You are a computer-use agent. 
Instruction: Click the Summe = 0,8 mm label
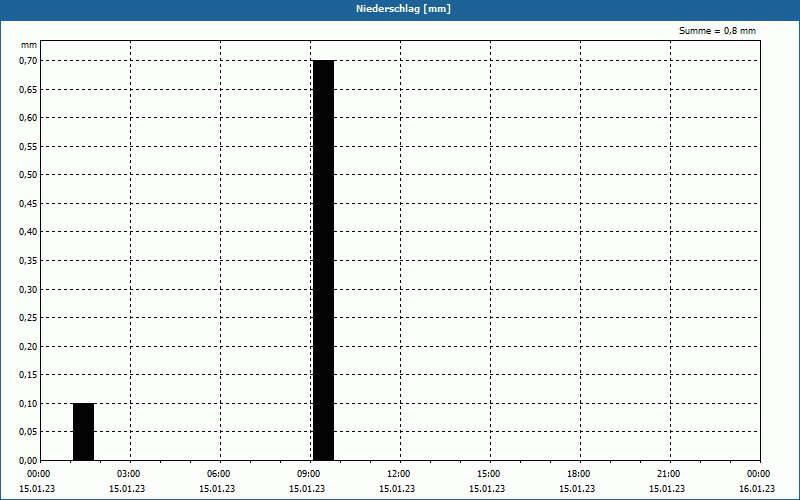click(717, 31)
